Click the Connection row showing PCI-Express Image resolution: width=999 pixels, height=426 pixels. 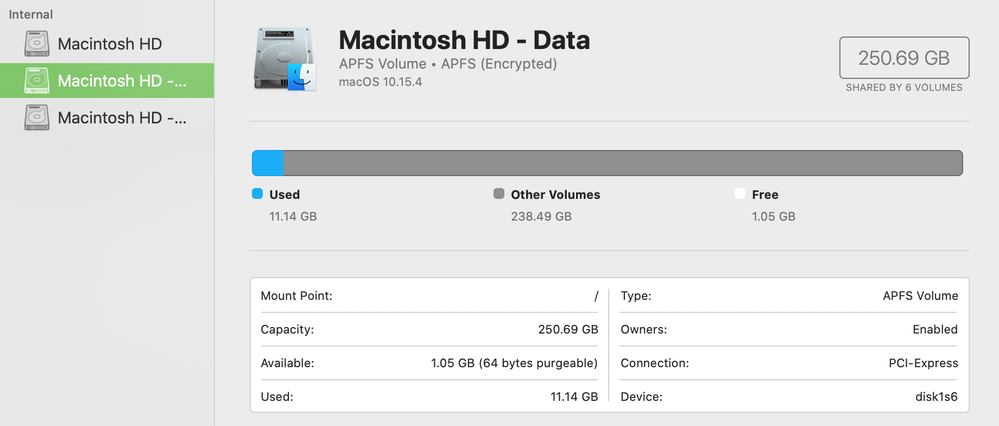(789, 363)
